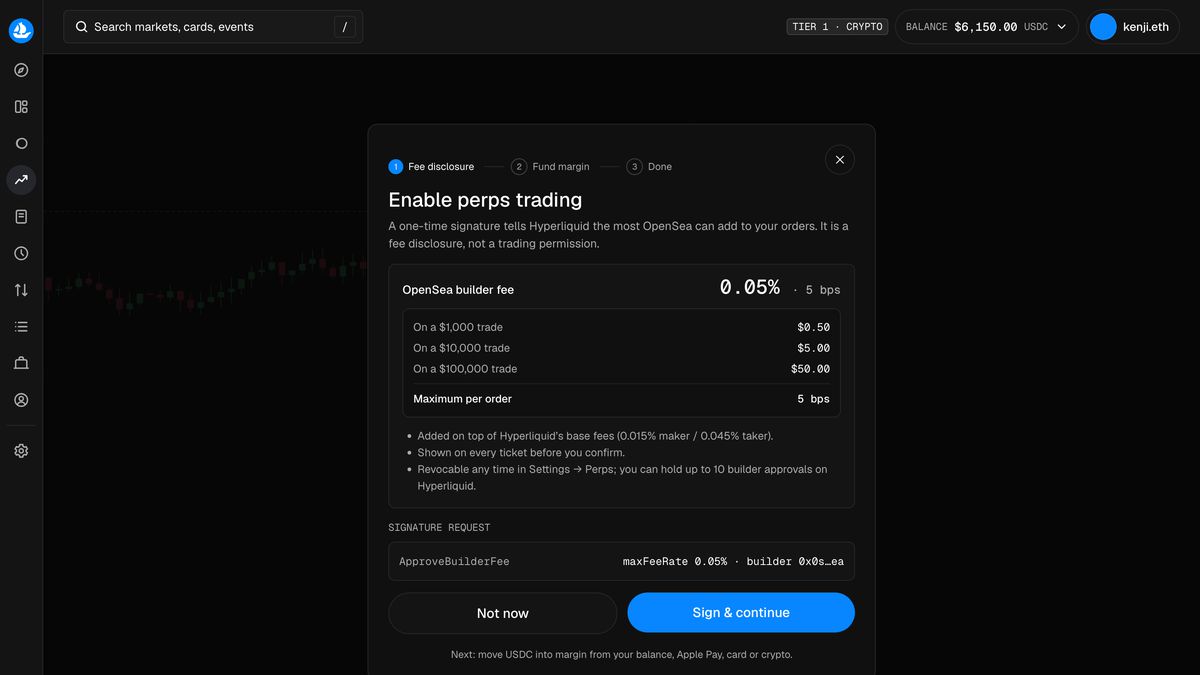1200x675 pixels.
Task: Click the Not now button
Action: coord(503,613)
